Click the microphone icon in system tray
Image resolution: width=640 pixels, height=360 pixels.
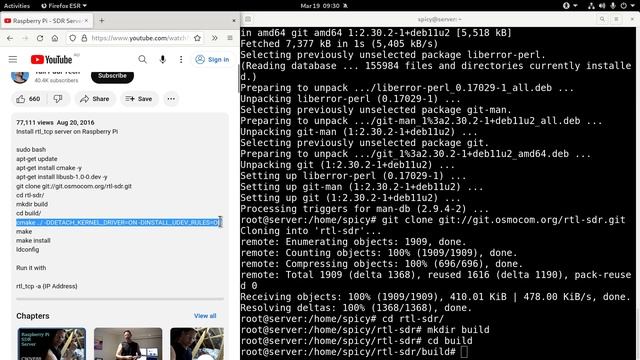pyautogui.click(x=612, y=6)
